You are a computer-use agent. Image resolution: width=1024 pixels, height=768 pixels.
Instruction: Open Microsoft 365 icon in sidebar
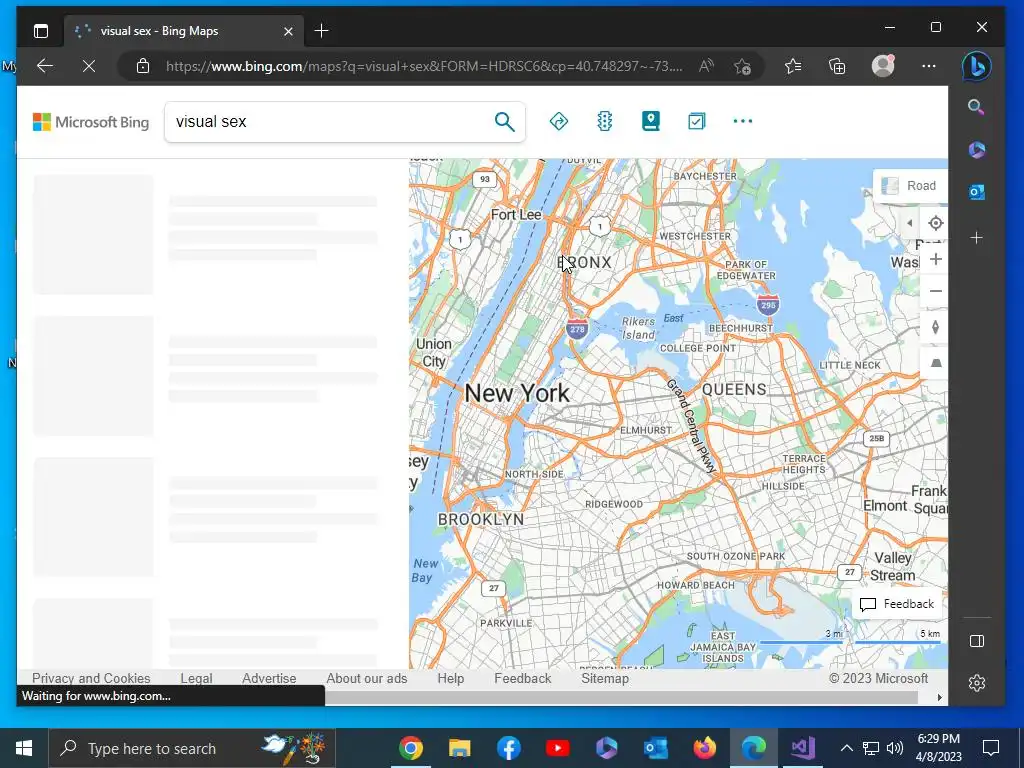pyautogui.click(x=976, y=150)
